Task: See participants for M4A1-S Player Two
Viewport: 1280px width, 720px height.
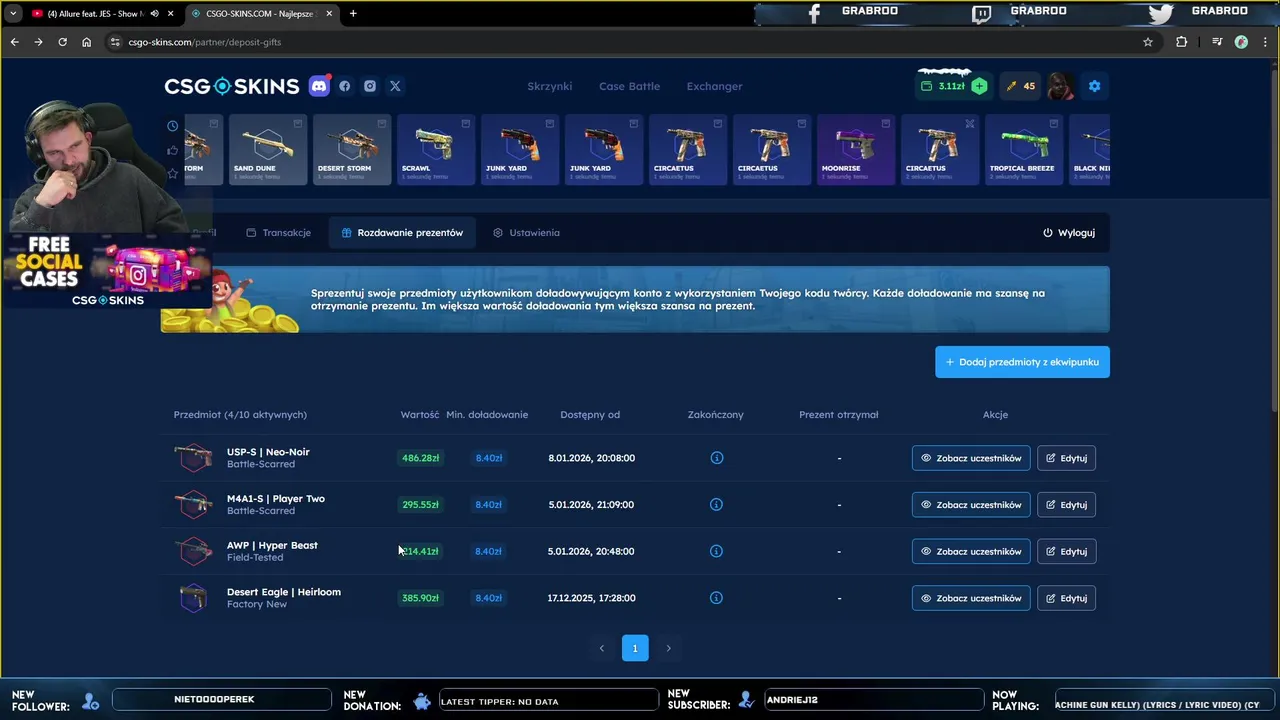Action: pos(971,504)
